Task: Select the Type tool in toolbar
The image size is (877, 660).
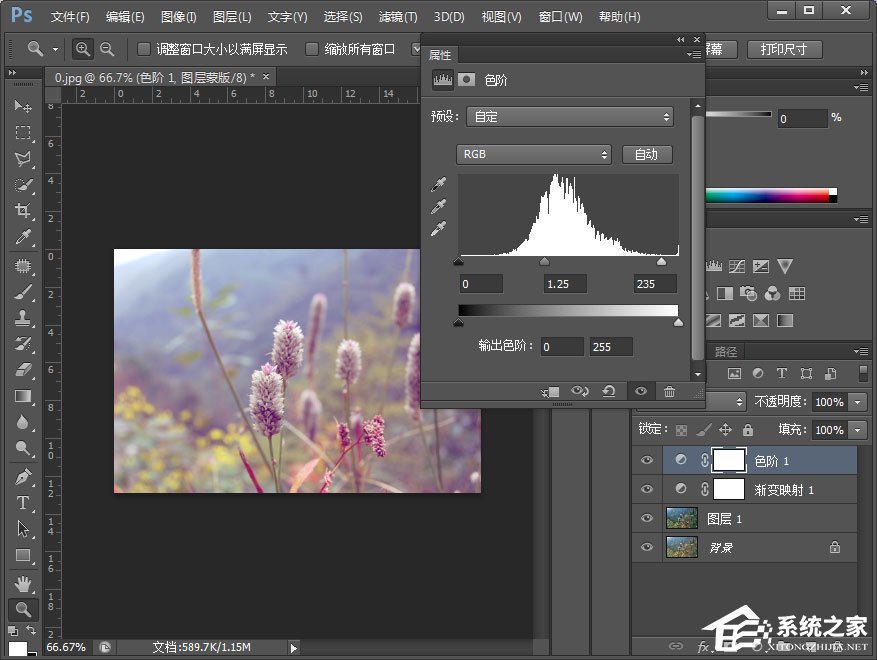Action: coord(22,502)
